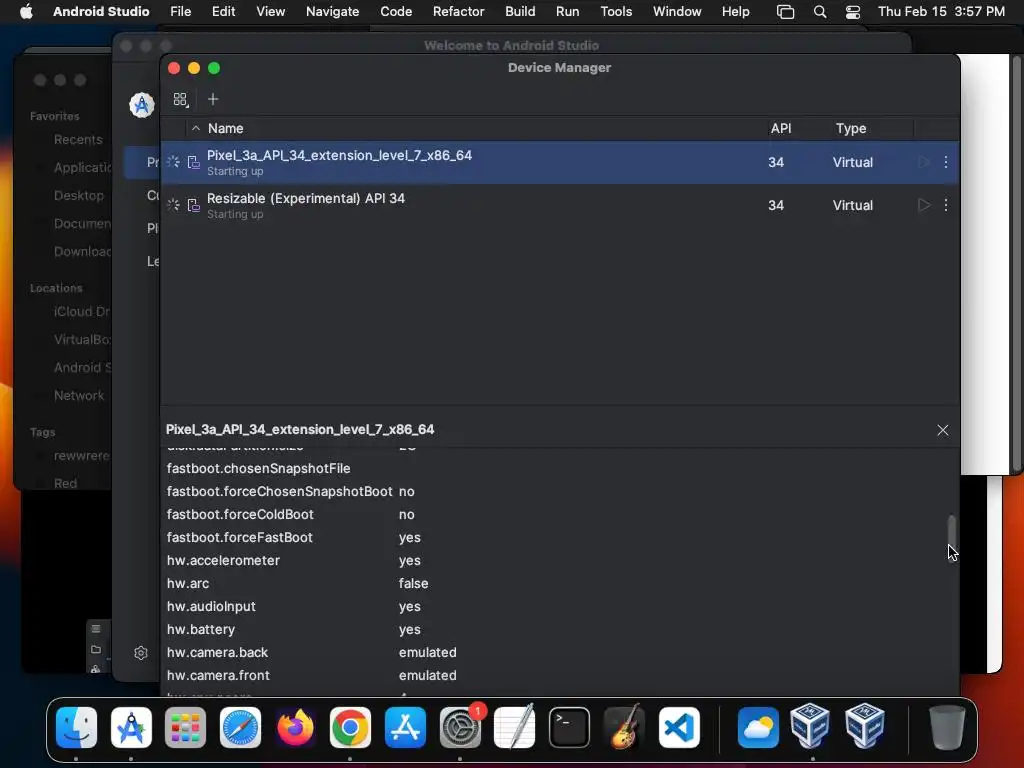The image size is (1024, 768).
Task: Sort devices by Name column header
Action: [225, 129]
